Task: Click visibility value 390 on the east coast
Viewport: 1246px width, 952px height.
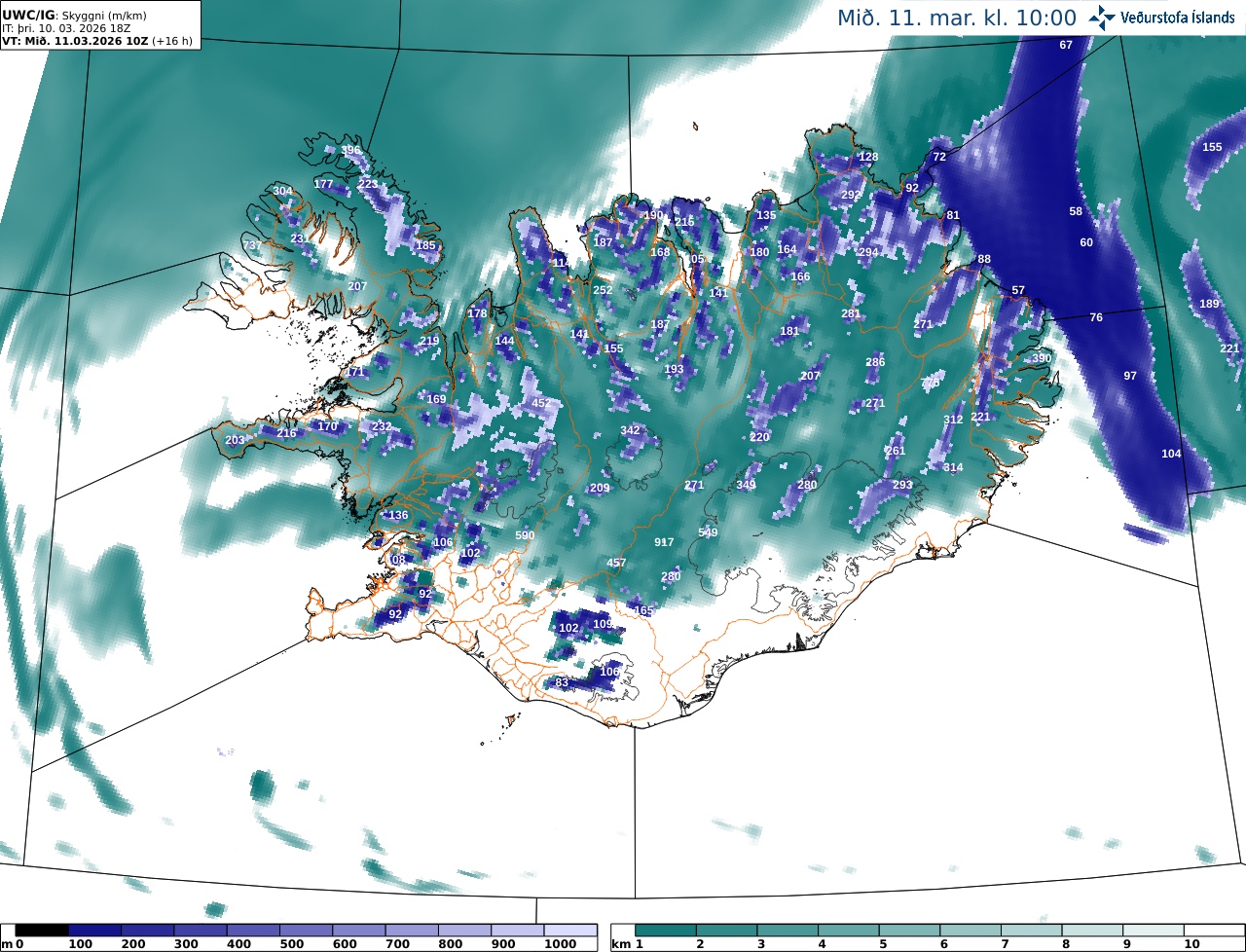Action: click(1042, 358)
